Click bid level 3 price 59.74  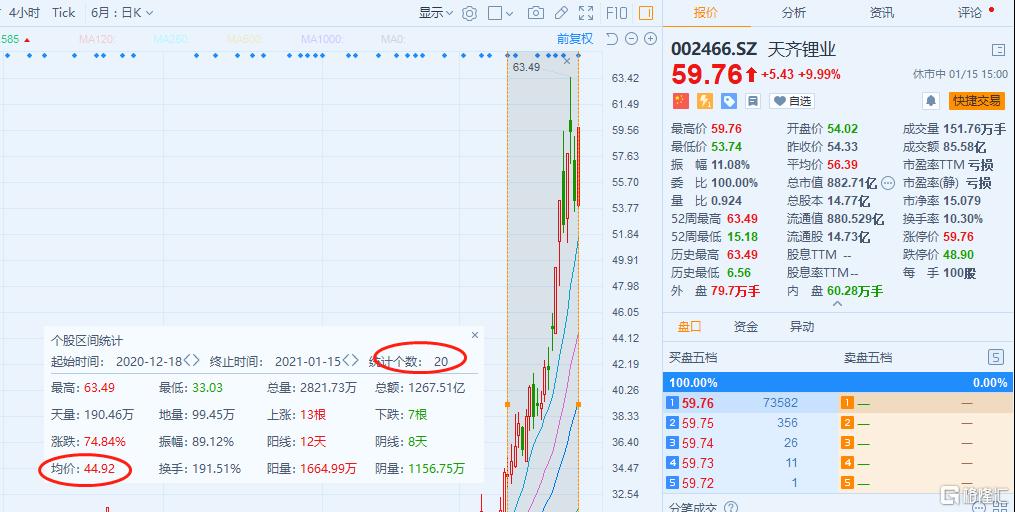click(x=698, y=443)
